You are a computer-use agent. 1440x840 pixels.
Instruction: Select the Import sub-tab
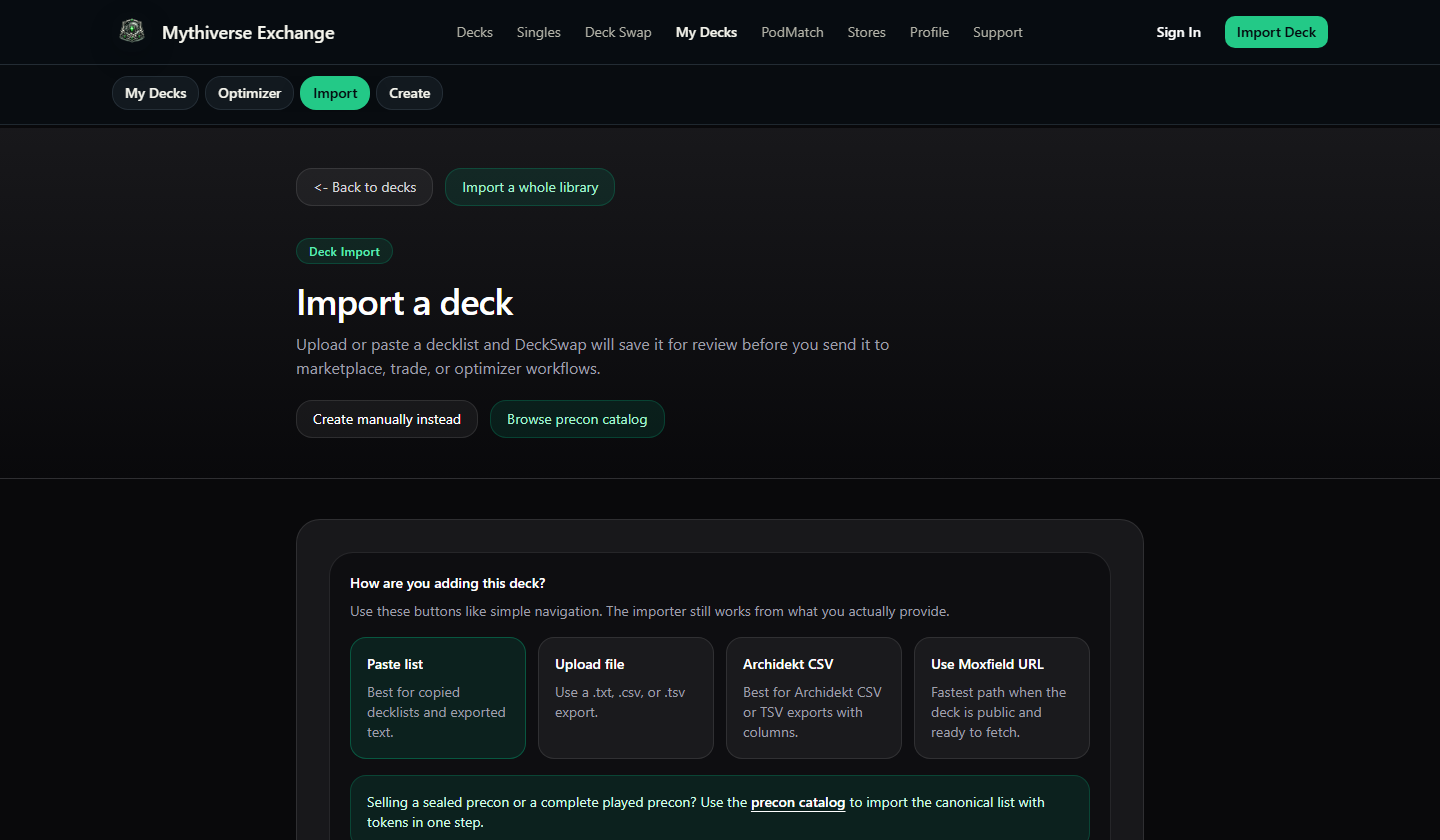point(335,93)
